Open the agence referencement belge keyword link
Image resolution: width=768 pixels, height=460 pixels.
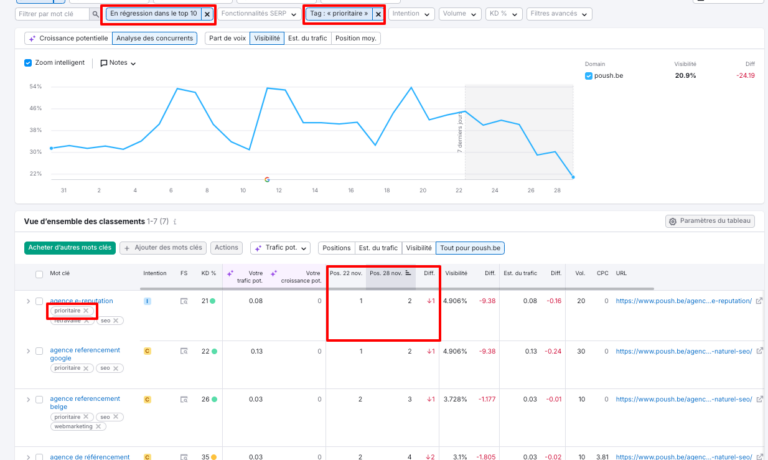[x=84, y=399]
